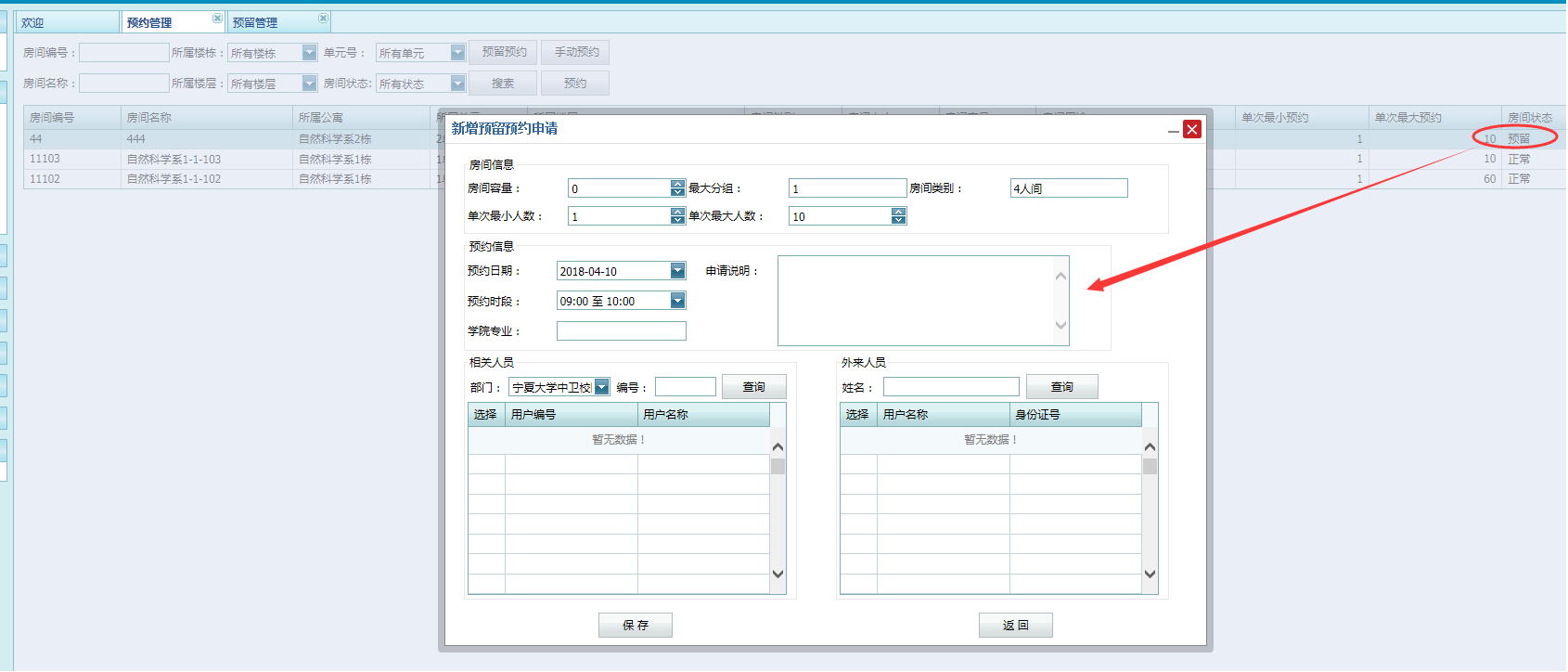
Task: Click the 搜索 button
Action: pos(504,84)
